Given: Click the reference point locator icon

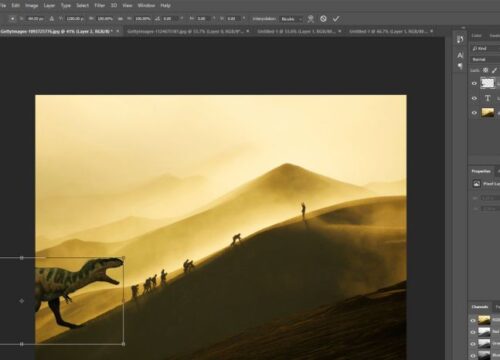Looking at the screenshot, I should [x=13, y=19].
